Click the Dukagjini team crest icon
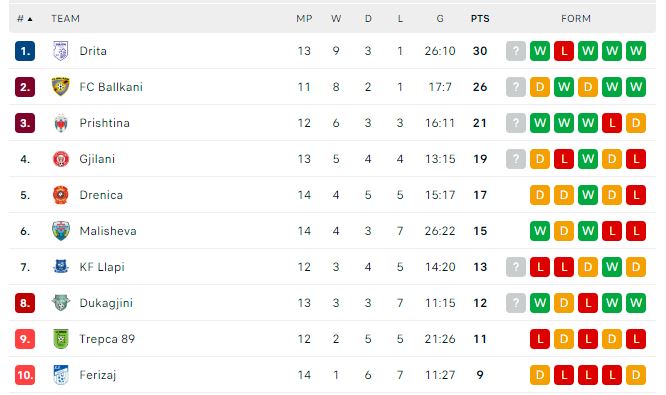The height and width of the screenshot is (395, 666). click(x=61, y=303)
